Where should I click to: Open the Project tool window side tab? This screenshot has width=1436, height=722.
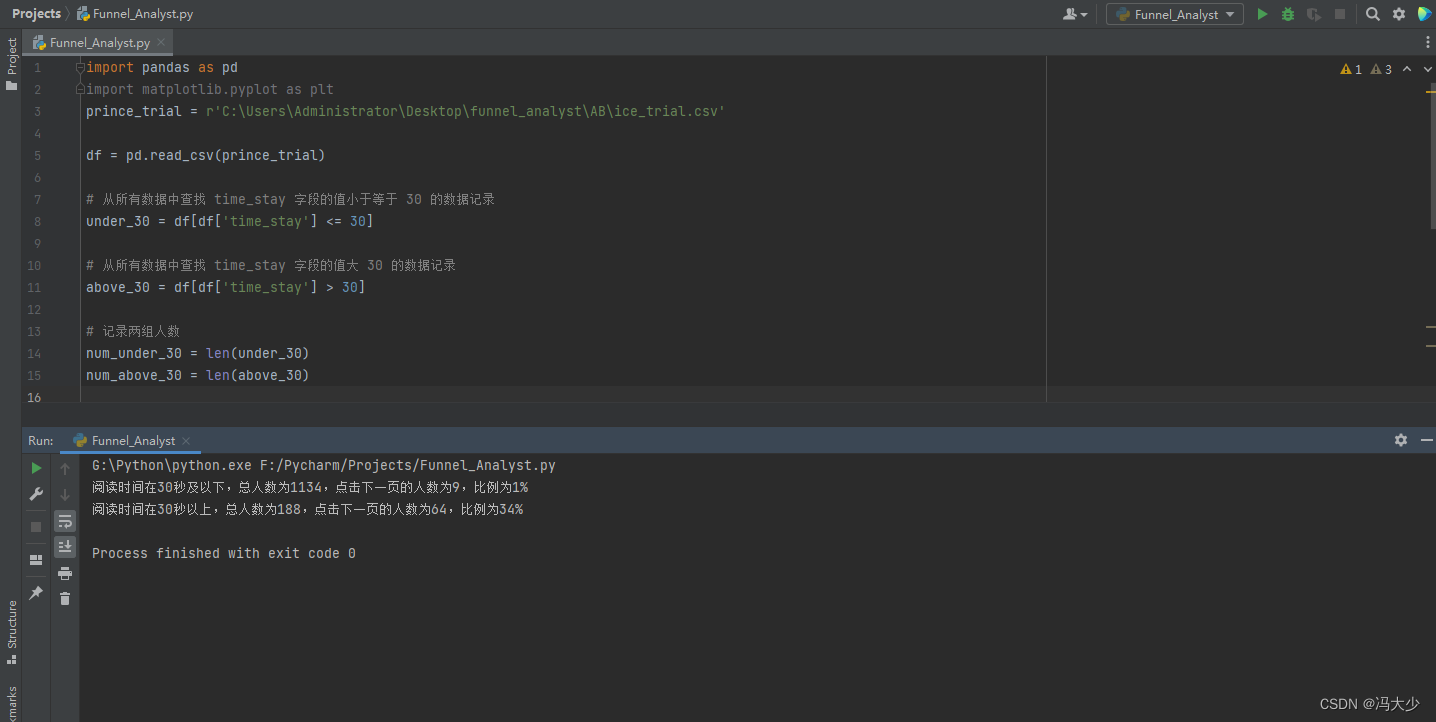click(12, 65)
